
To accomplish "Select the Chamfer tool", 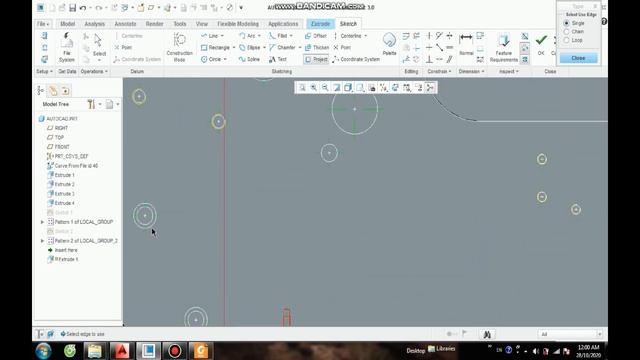I will (x=282, y=48).
